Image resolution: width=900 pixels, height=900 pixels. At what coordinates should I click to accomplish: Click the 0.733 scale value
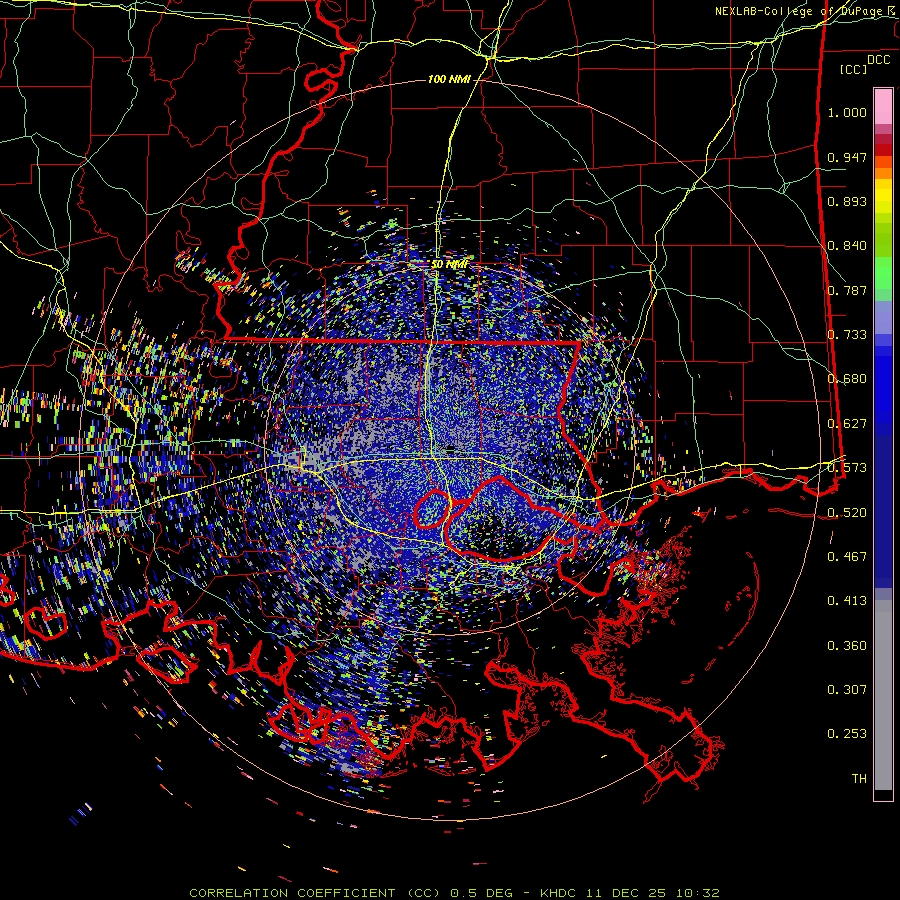(847, 335)
